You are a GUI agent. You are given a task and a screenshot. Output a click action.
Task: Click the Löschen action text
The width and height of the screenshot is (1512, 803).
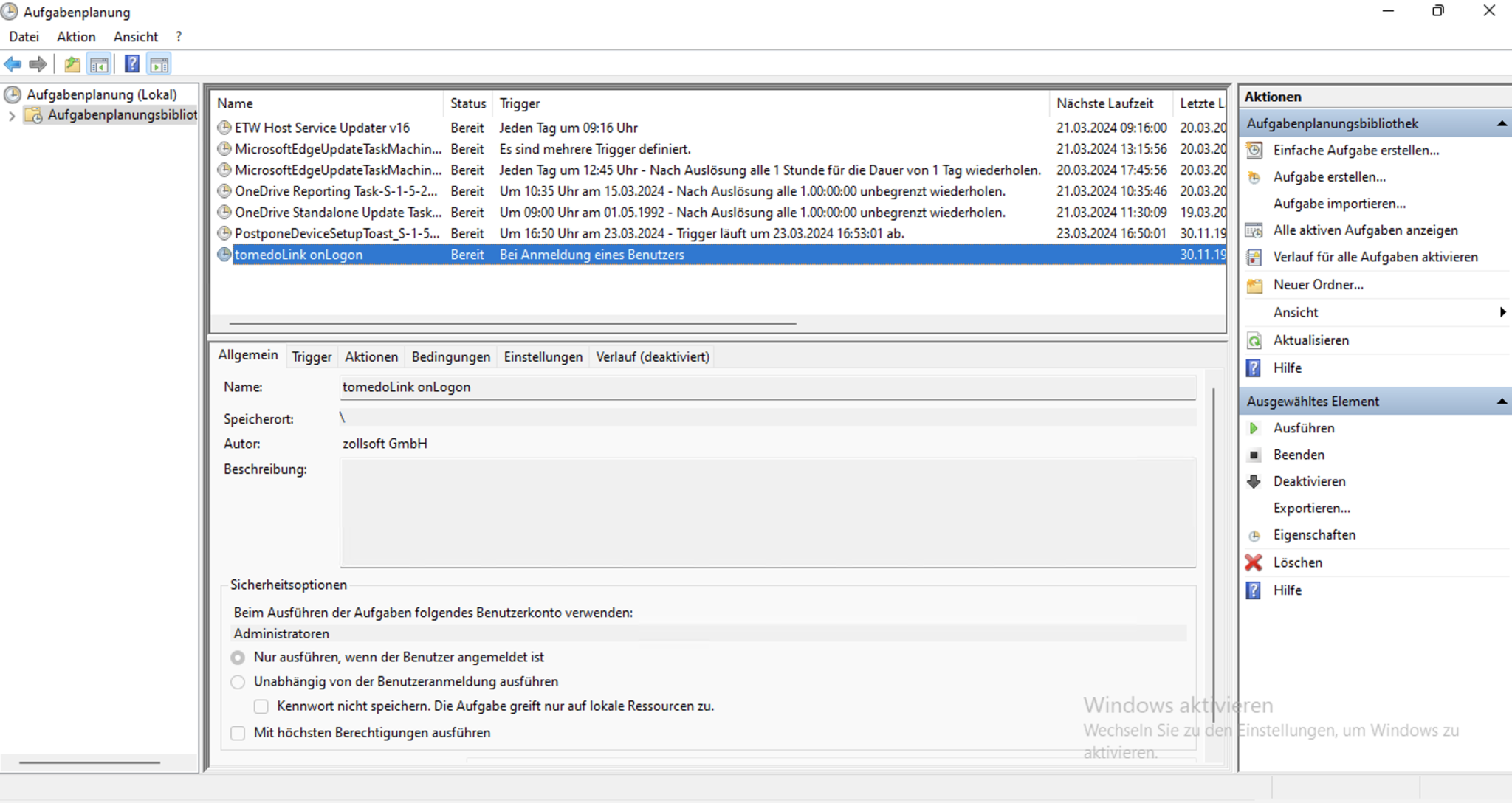1298,562
